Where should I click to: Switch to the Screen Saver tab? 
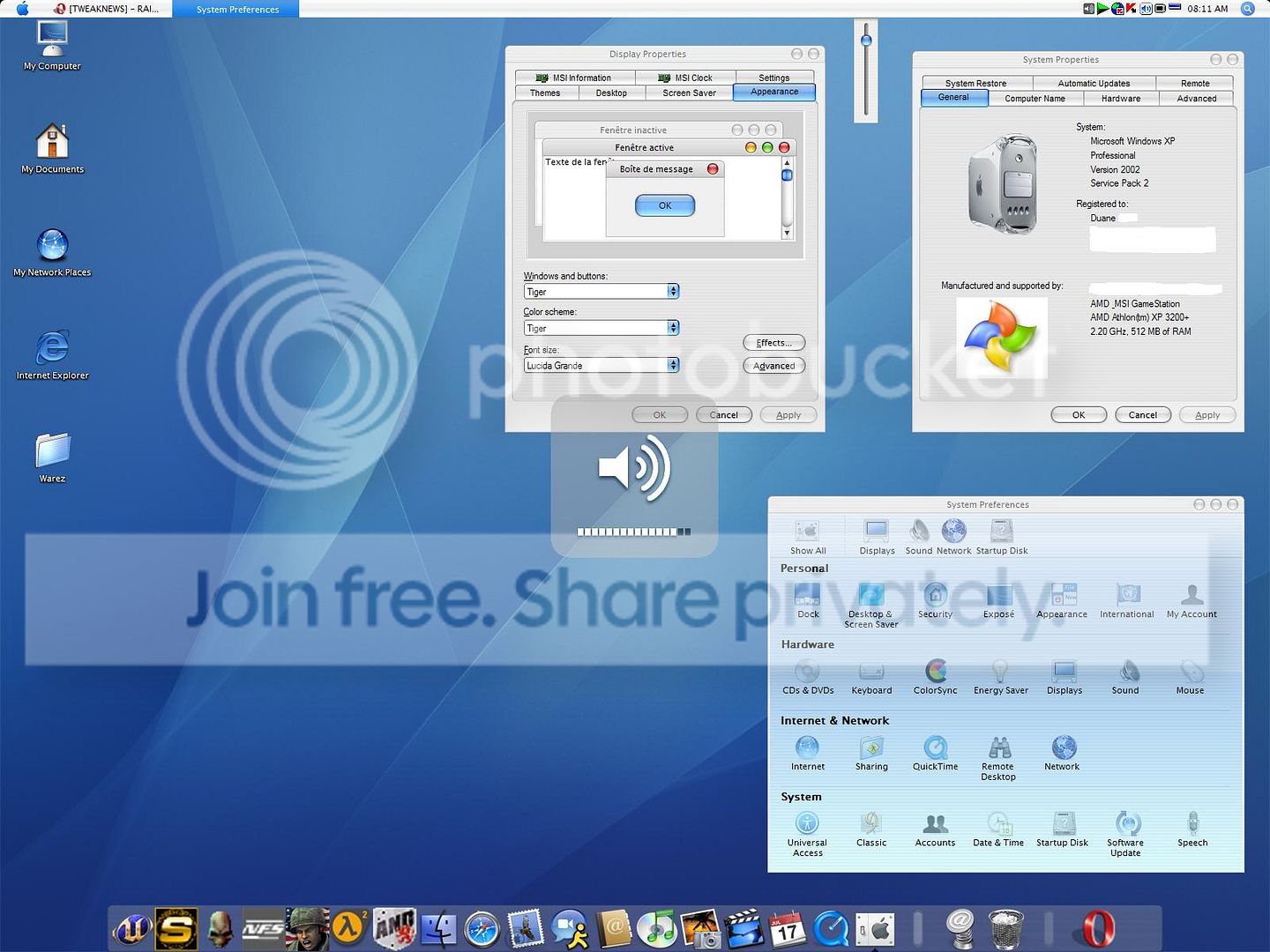690,93
